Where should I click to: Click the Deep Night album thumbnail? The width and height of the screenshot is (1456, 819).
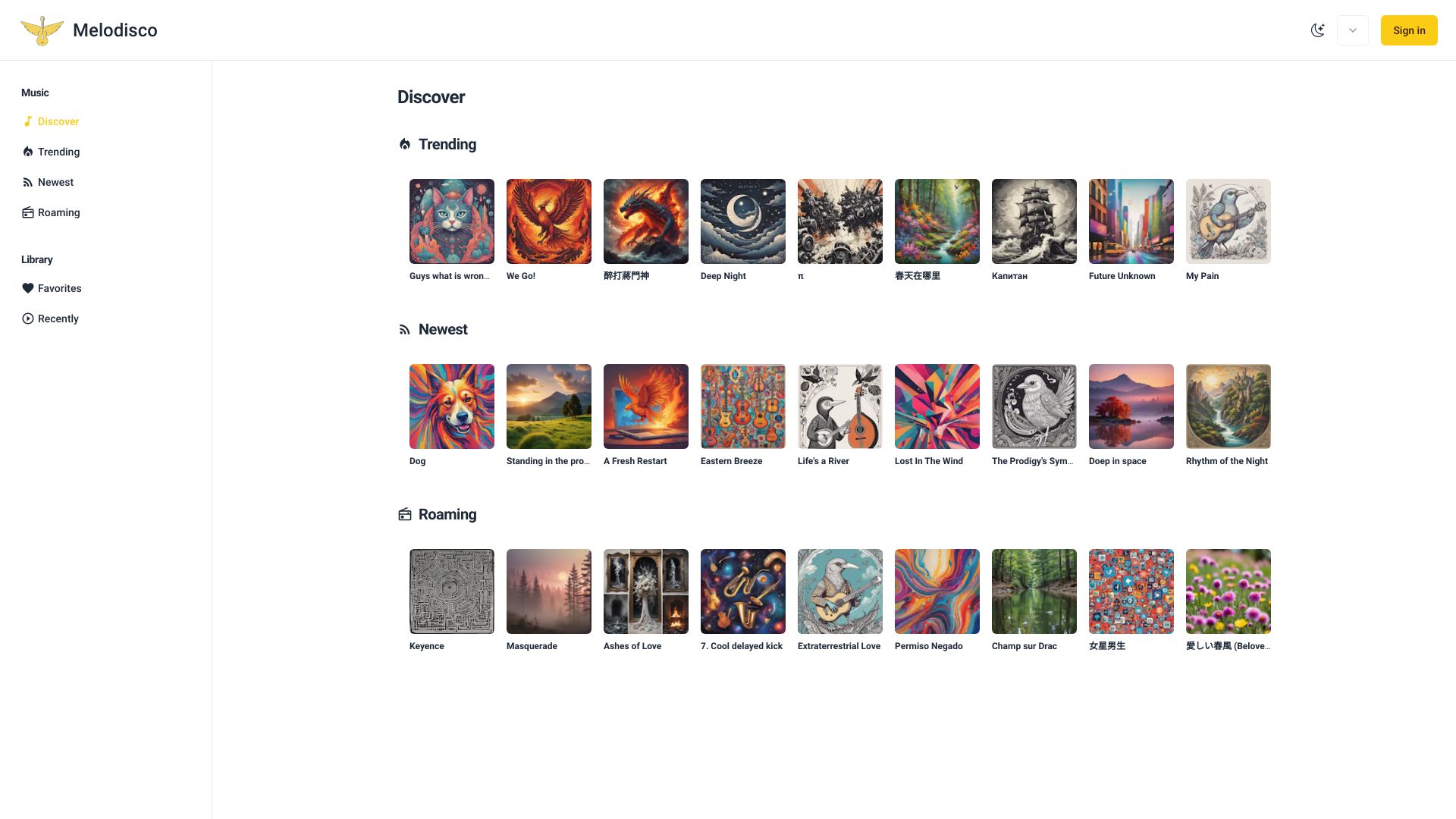coord(742,220)
